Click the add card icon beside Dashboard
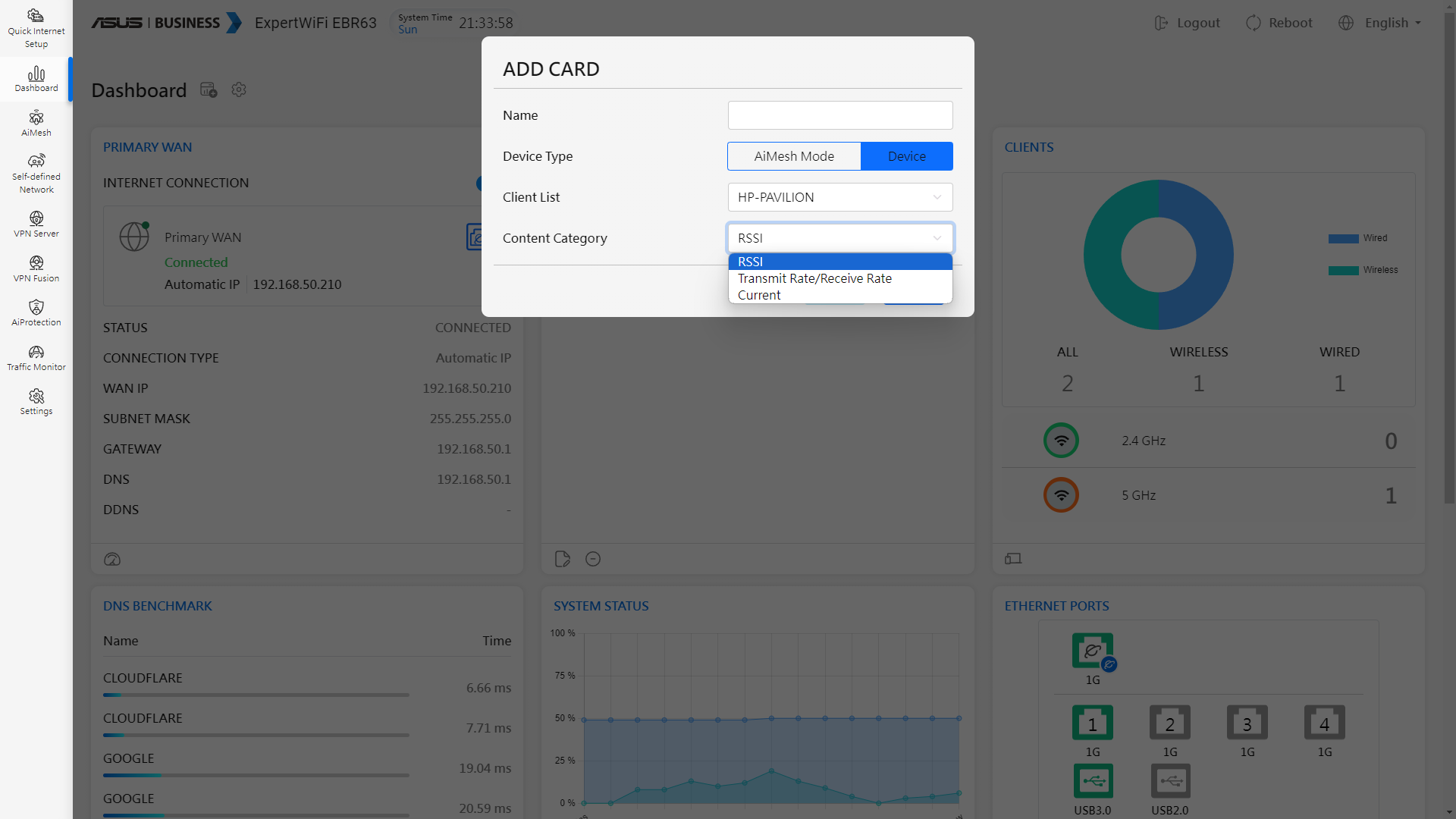Screen dimensions: 1456x819 click(209, 90)
